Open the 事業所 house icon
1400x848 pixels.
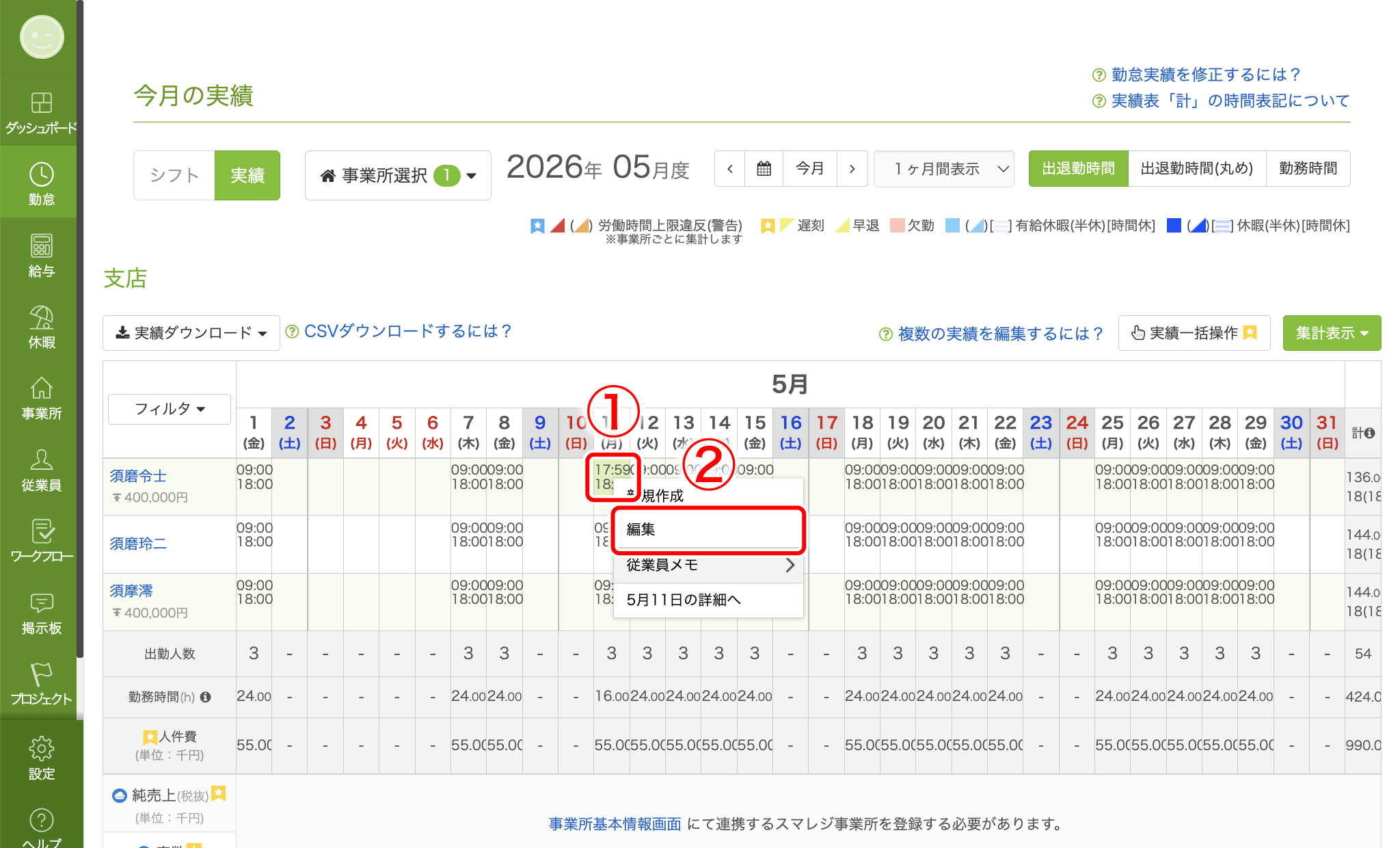pyautogui.click(x=42, y=388)
